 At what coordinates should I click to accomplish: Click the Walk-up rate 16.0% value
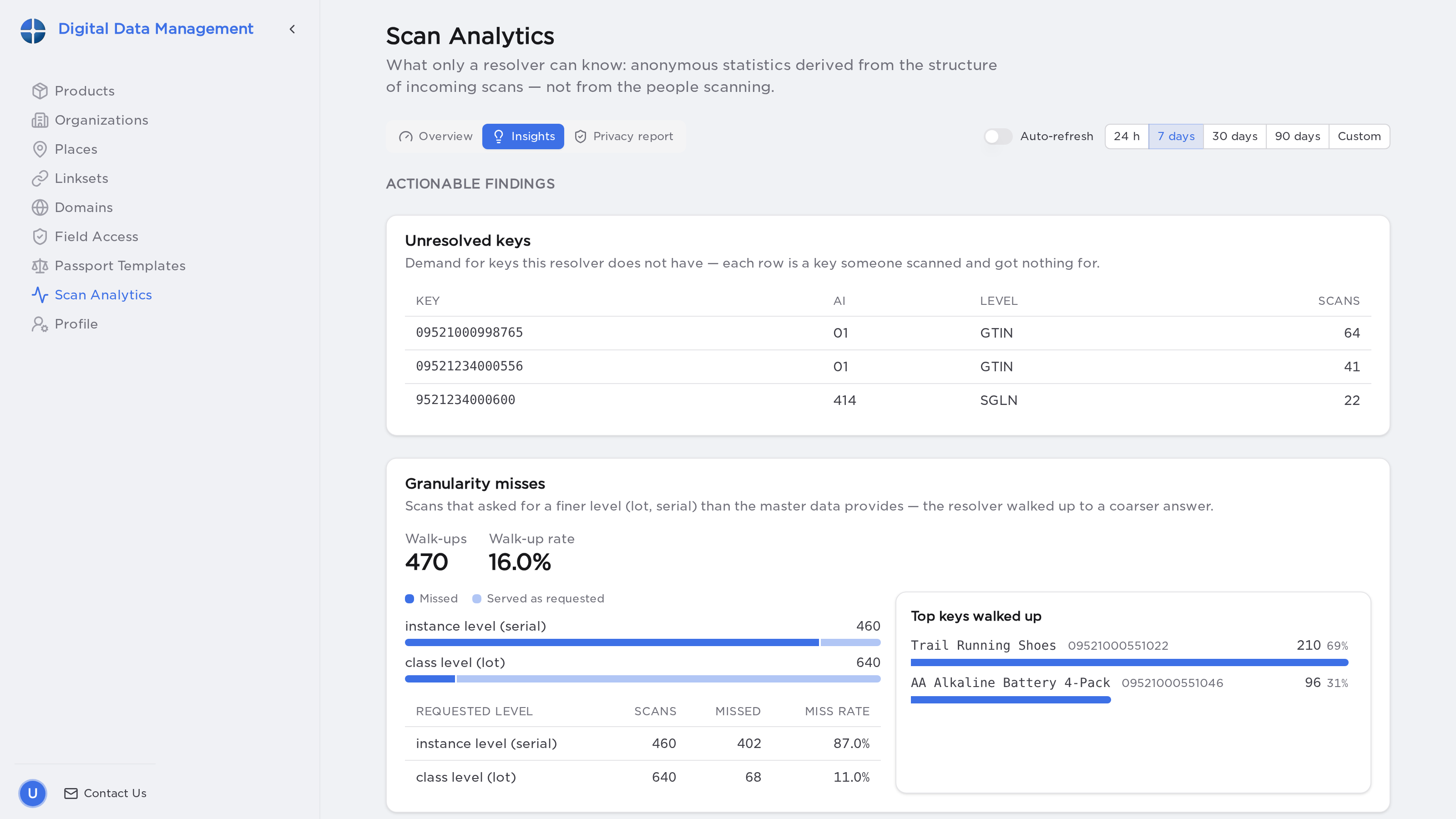520,562
